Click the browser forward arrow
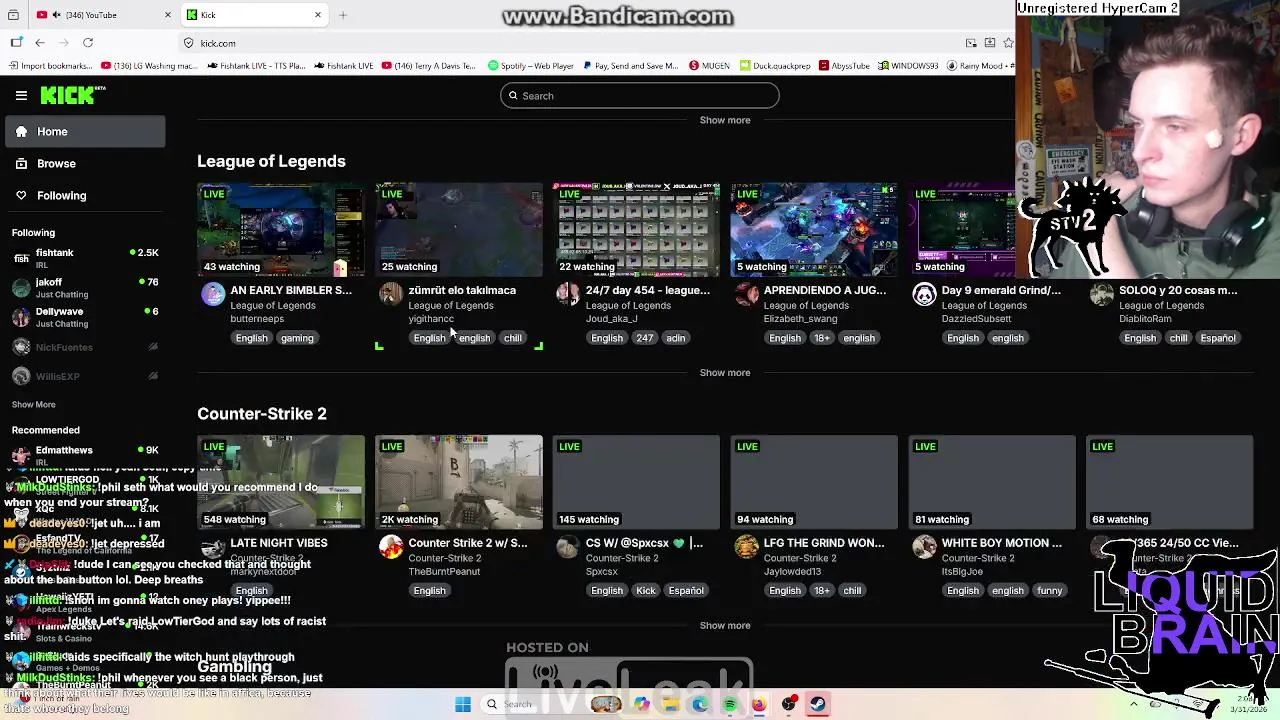 coord(64,43)
